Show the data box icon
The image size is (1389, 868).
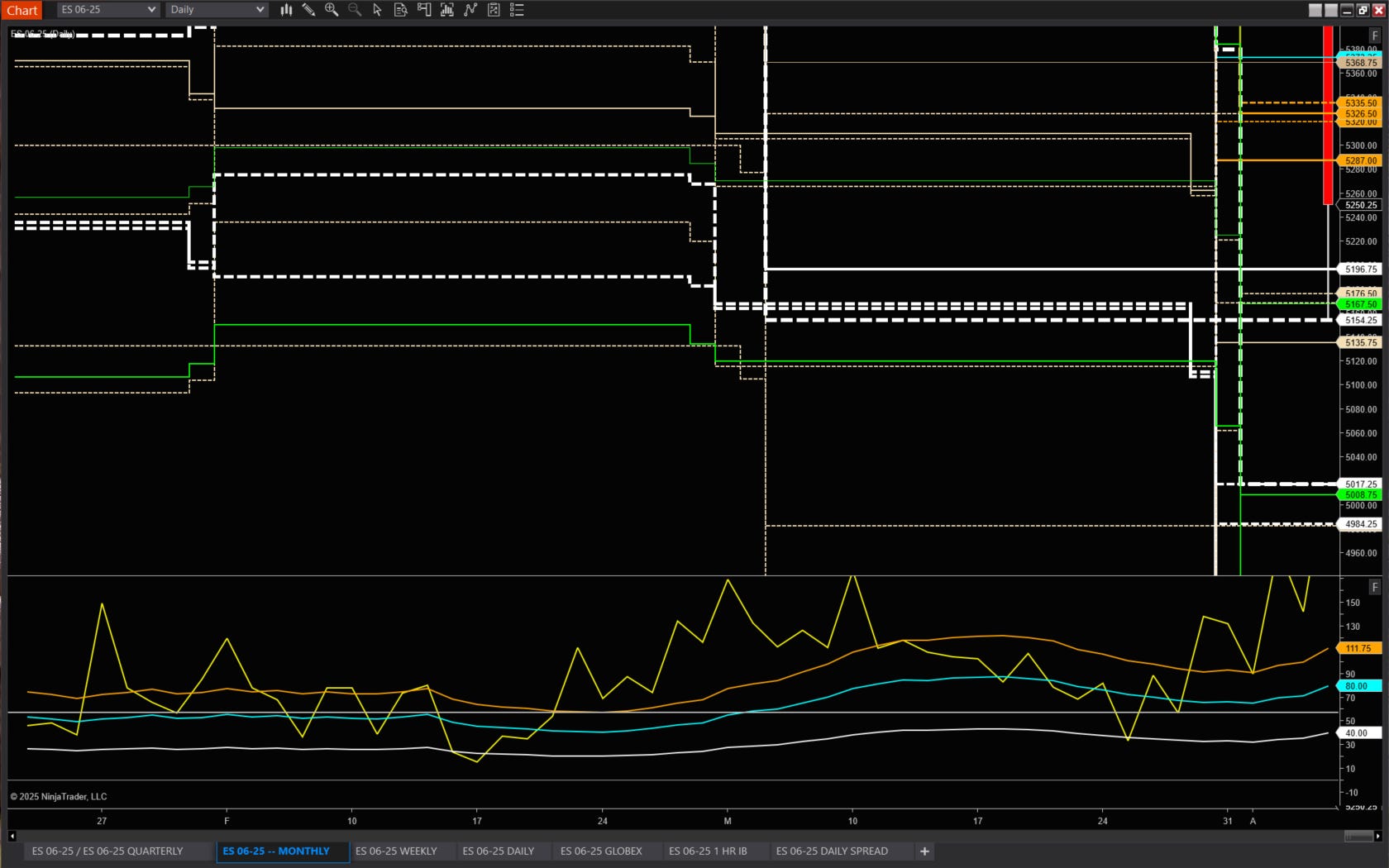(401, 10)
